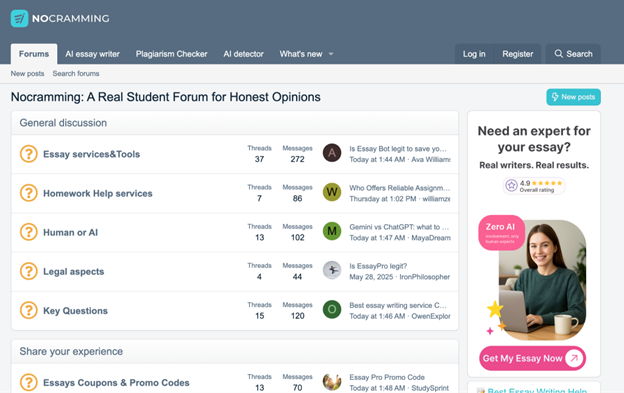Click question icon beside Essays Coupons & Promo Codes
The width and height of the screenshot is (624, 393).
pos(29,382)
